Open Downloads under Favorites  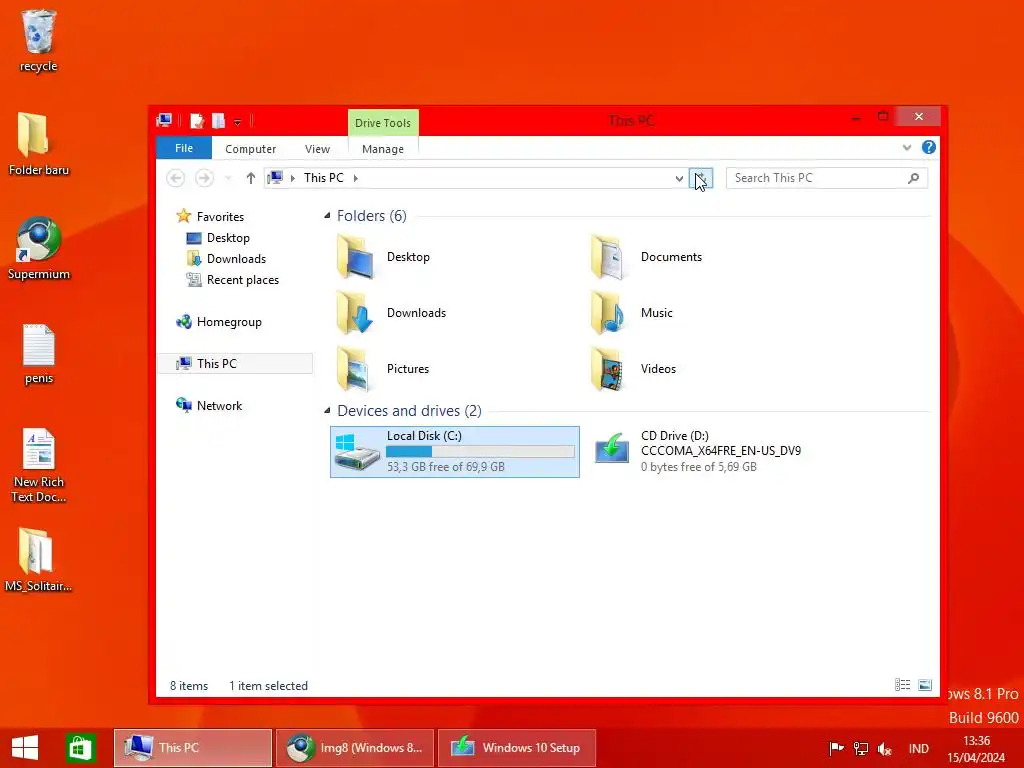[x=227, y=259]
